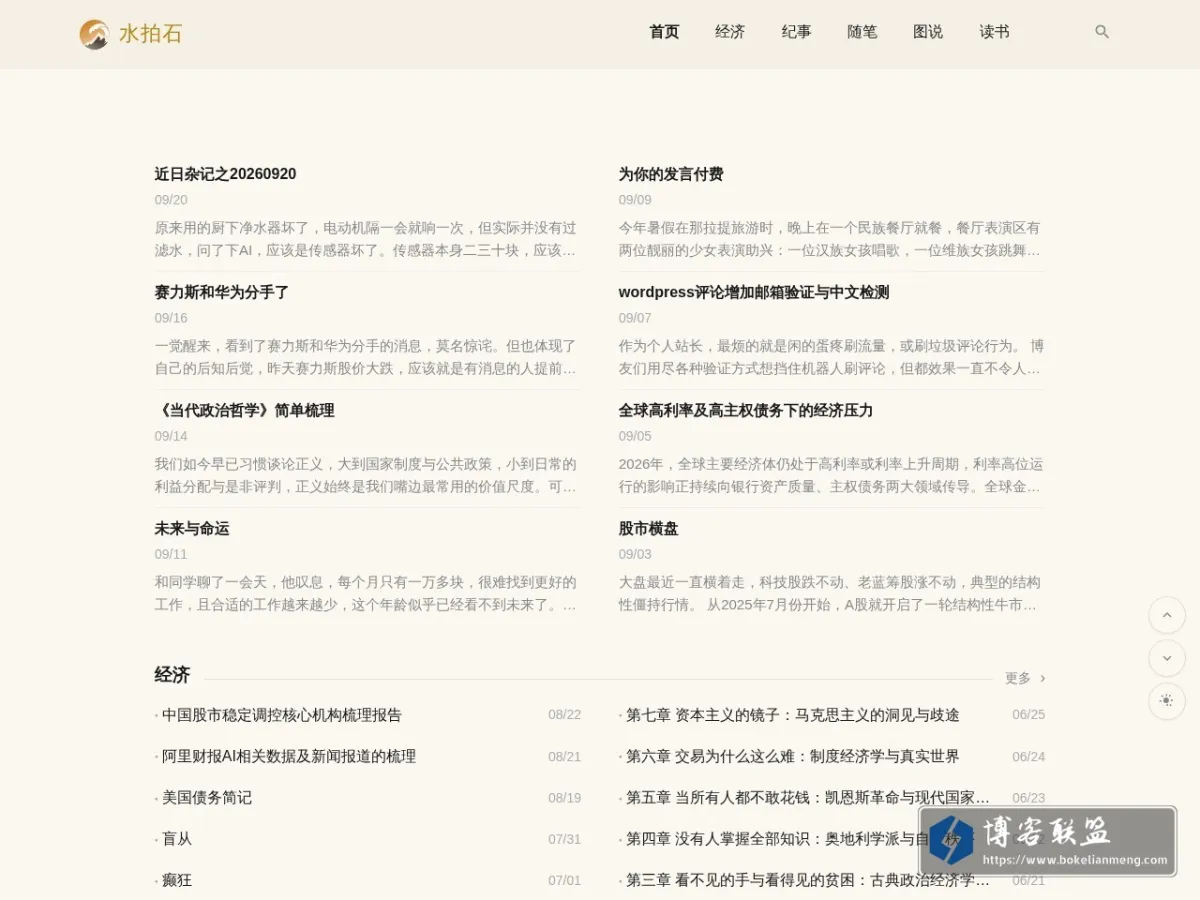Click the 更多 link in 经济 section
The width and height of the screenshot is (1200, 900).
pyautogui.click(x=1018, y=678)
